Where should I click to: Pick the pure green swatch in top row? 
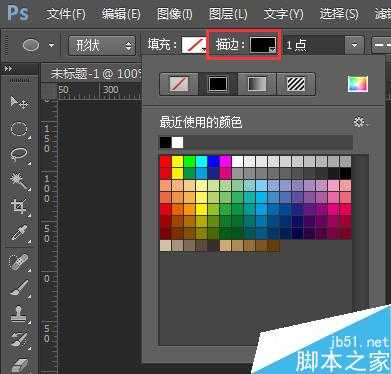[x=189, y=161]
